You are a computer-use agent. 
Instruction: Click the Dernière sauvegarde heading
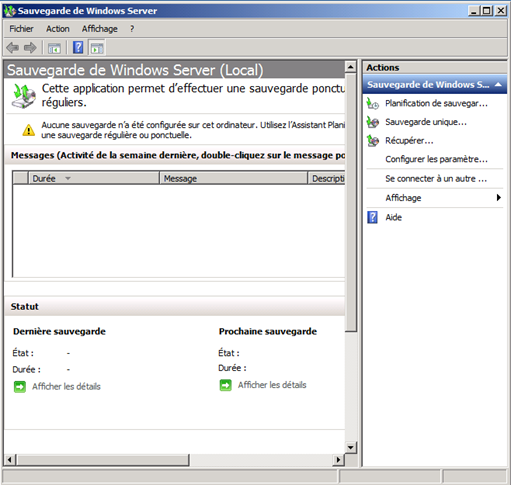[59, 332]
